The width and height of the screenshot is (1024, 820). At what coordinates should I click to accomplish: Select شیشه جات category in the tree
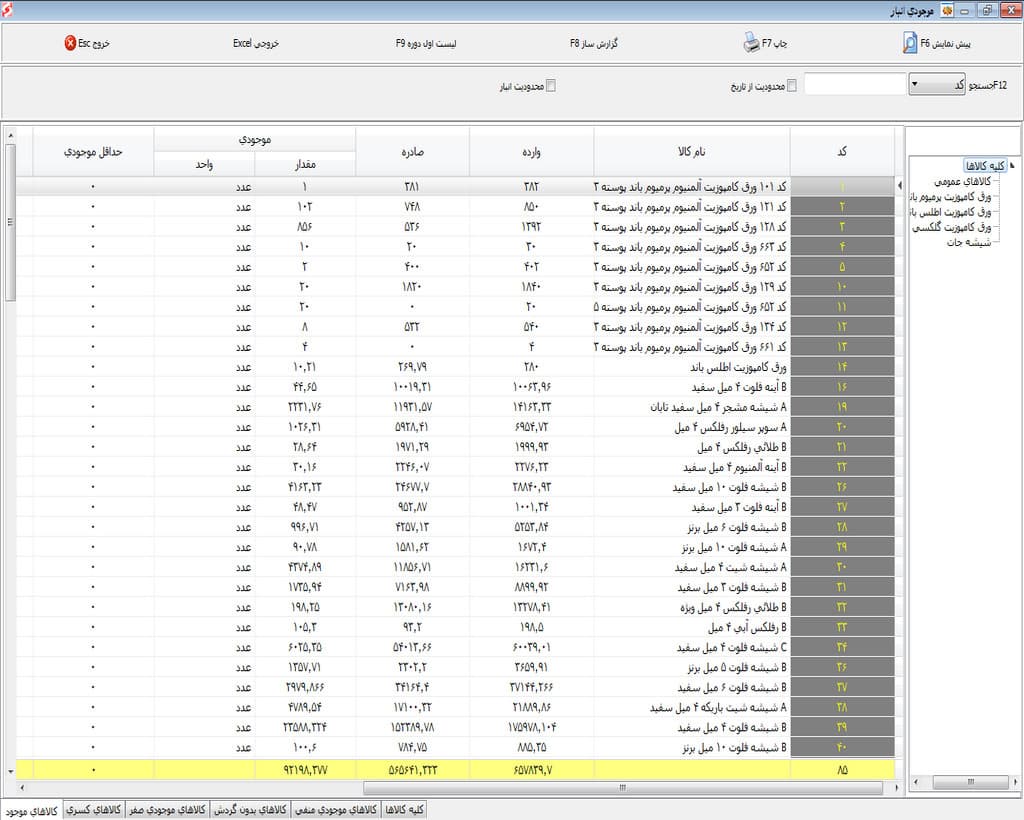[x=968, y=242]
